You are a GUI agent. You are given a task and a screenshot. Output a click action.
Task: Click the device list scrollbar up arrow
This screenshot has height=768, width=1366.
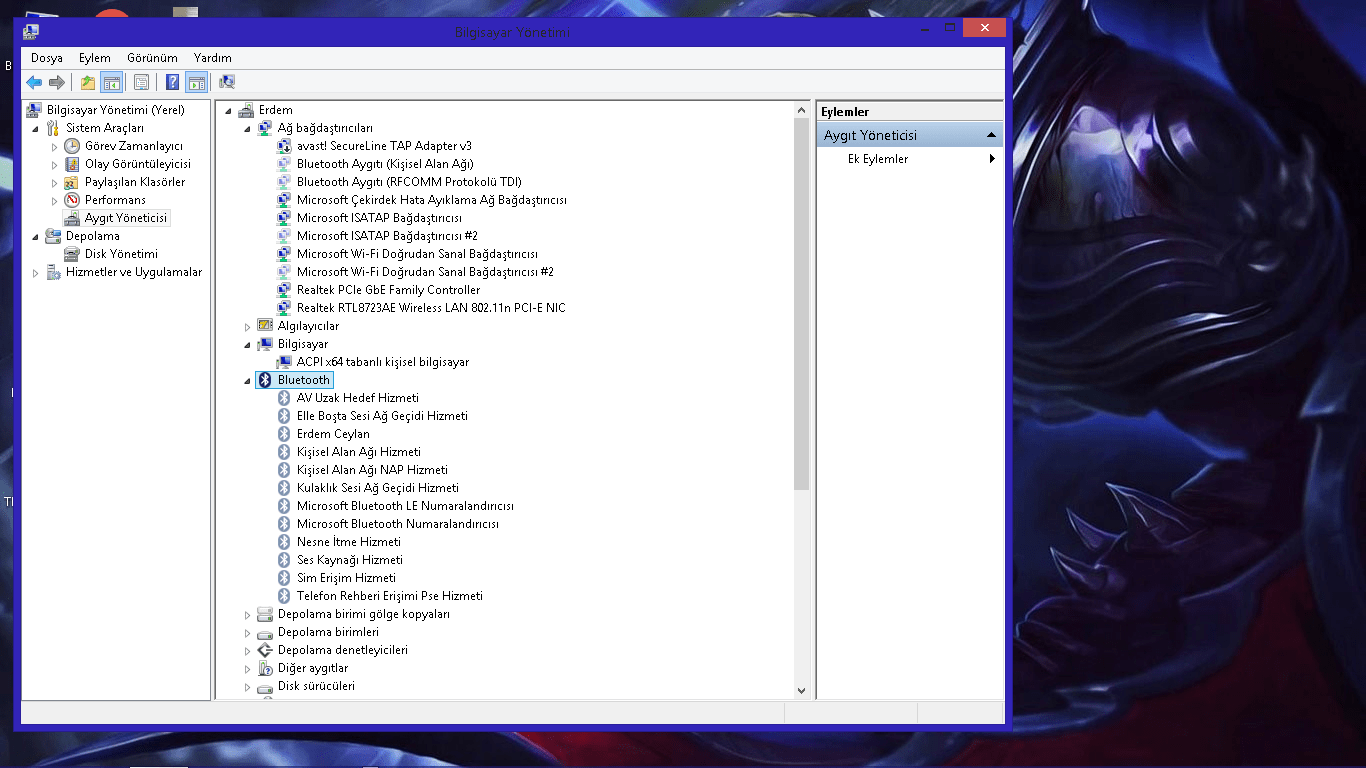click(x=801, y=110)
